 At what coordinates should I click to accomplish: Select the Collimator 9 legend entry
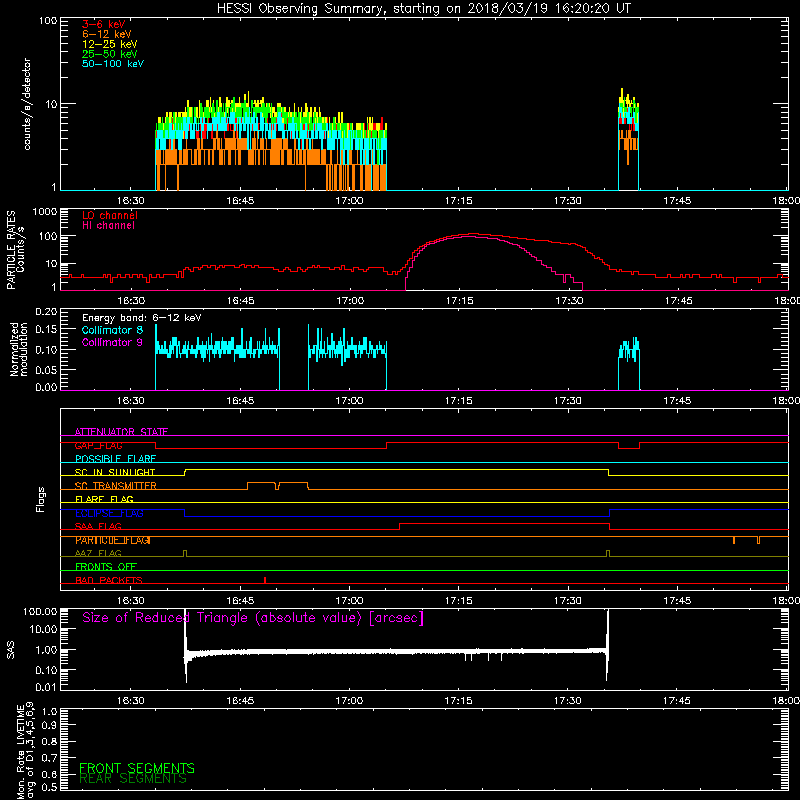coord(112,342)
